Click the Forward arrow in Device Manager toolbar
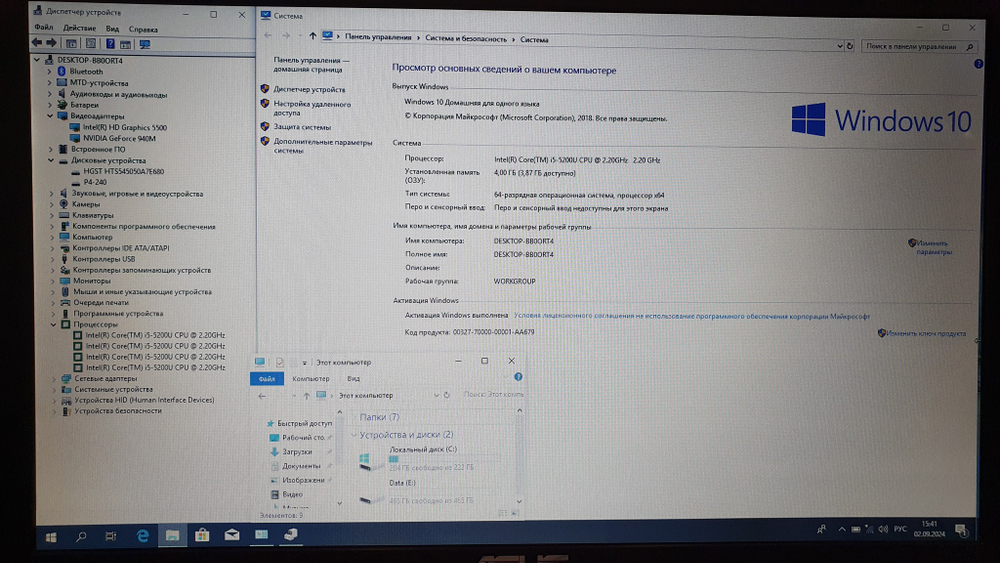The image size is (1000, 563). 52,43
